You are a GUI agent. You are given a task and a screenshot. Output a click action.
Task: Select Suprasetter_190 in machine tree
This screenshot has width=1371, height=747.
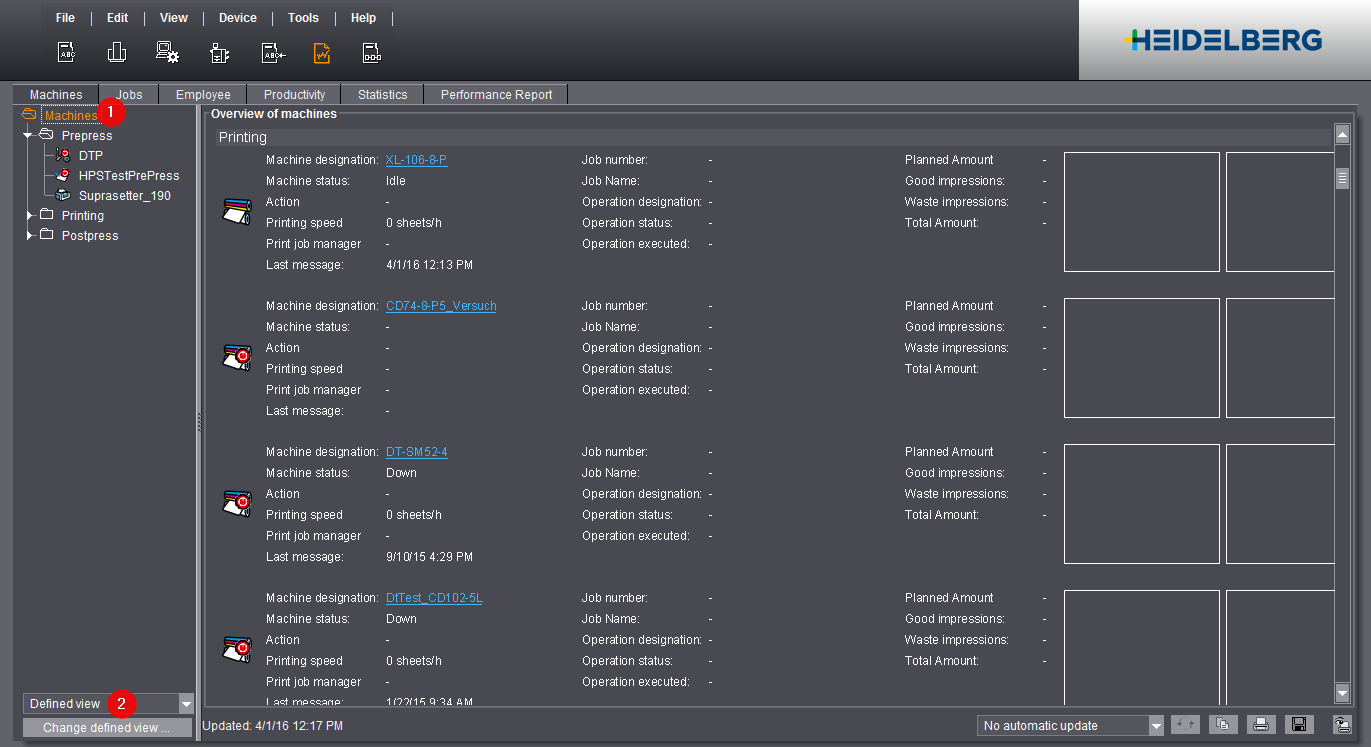pos(124,196)
